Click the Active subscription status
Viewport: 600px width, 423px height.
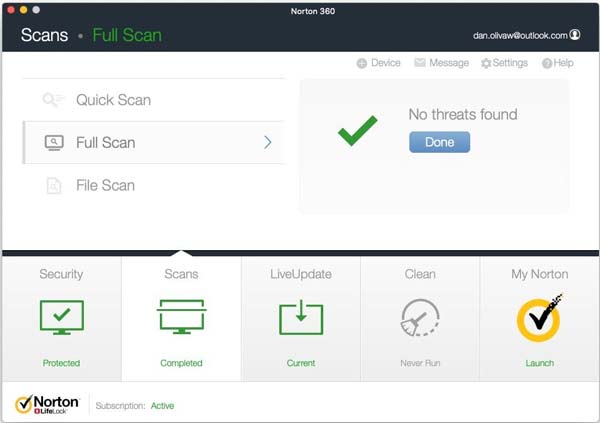(162, 406)
